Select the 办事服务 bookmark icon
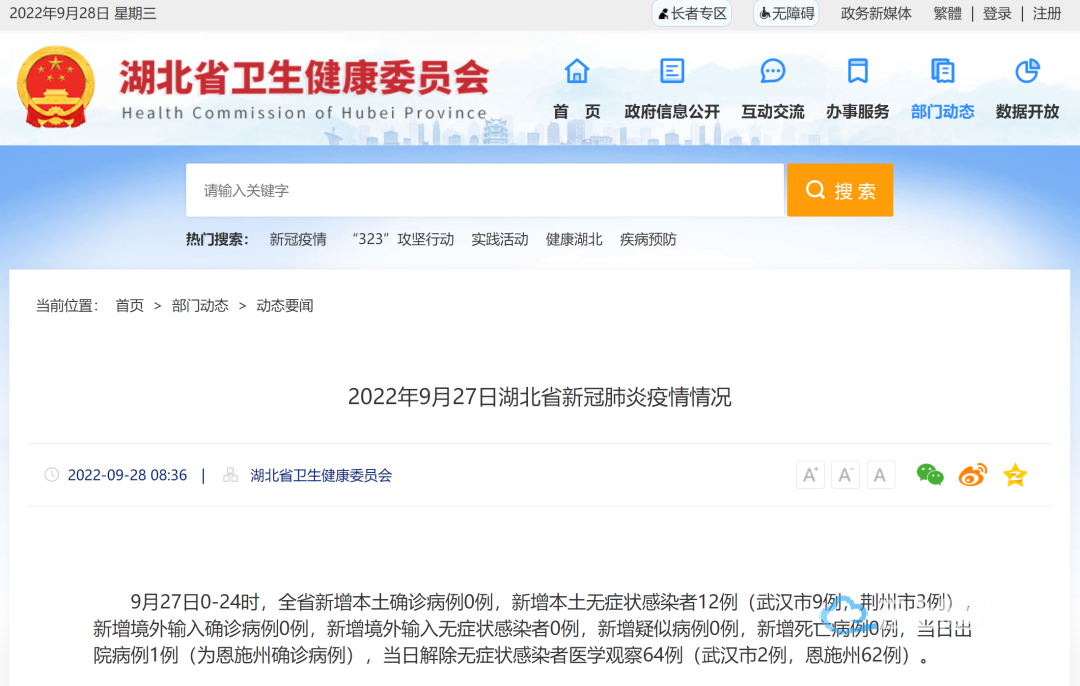1080x686 pixels. click(x=857, y=71)
